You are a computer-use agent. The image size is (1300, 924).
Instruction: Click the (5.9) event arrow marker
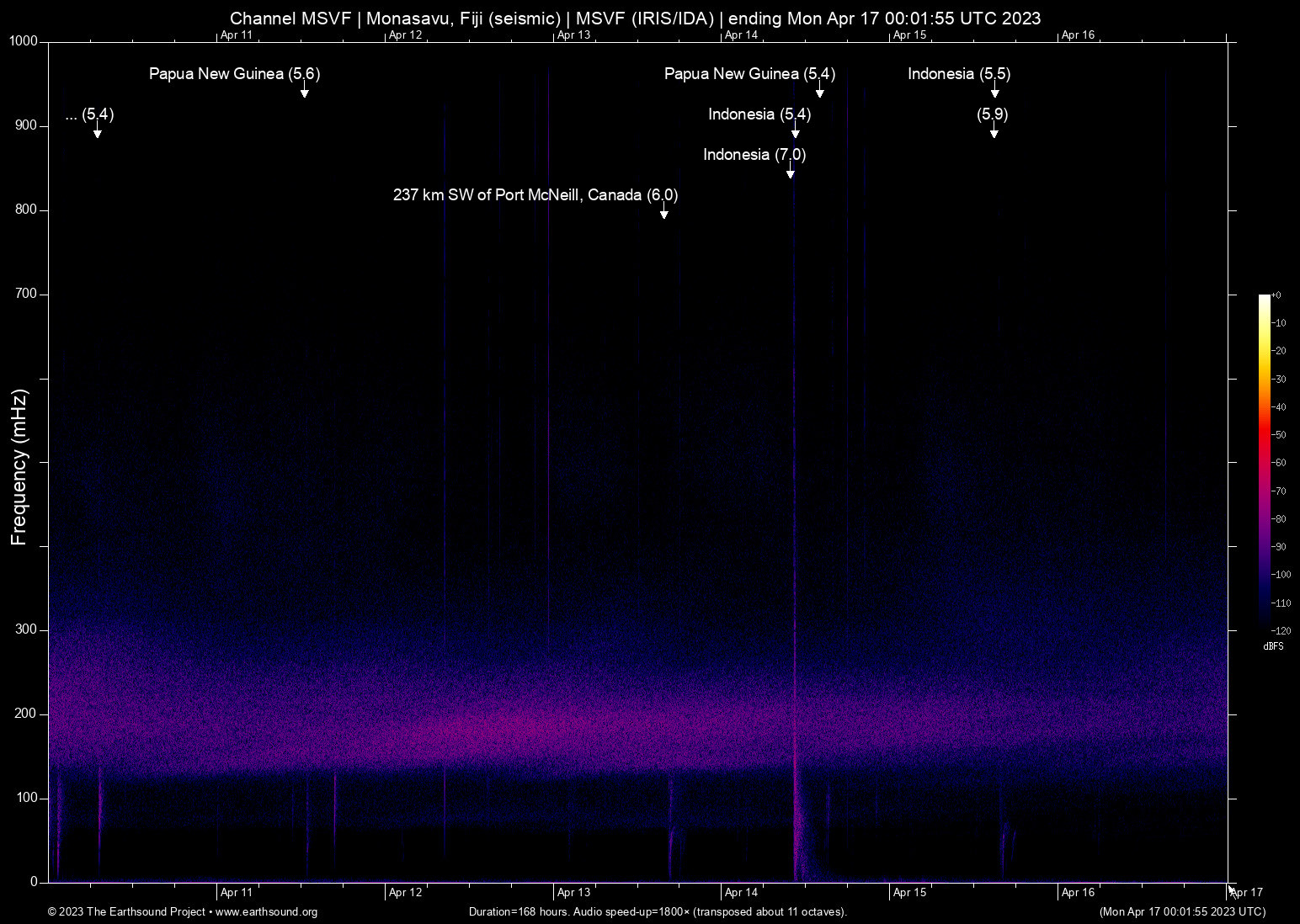994,133
